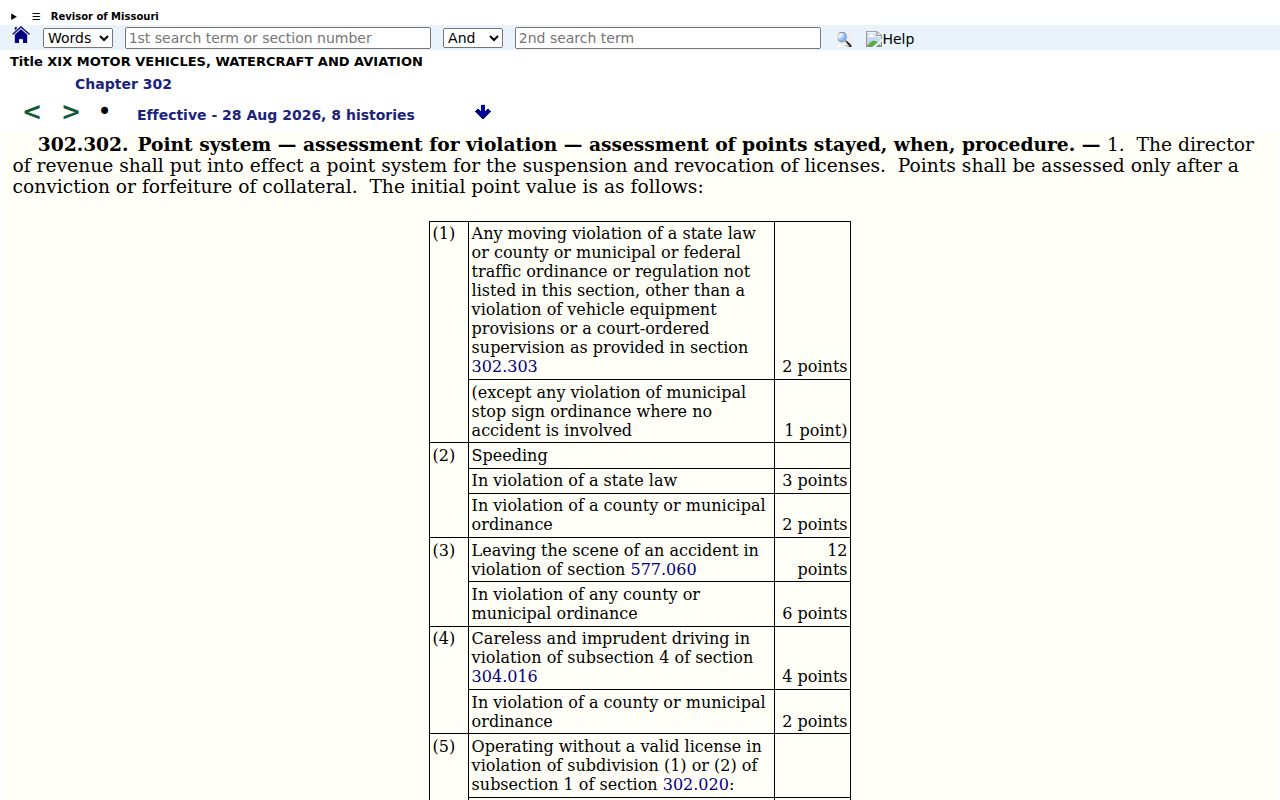This screenshot has width=1280, height=800.
Task: Click the magnifier search icon
Action: 844,39
